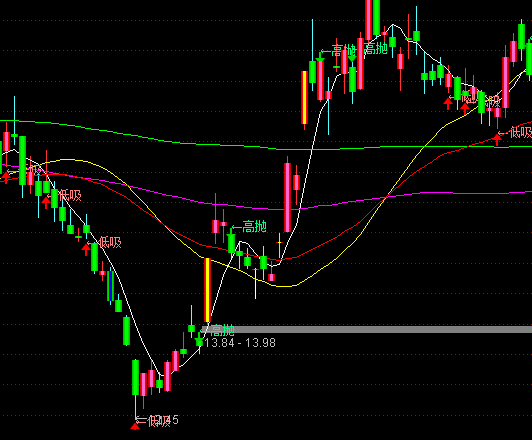Click the lowest long green candle at bottom
This screenshot has height=440, width=532.
tap(135, 377)
